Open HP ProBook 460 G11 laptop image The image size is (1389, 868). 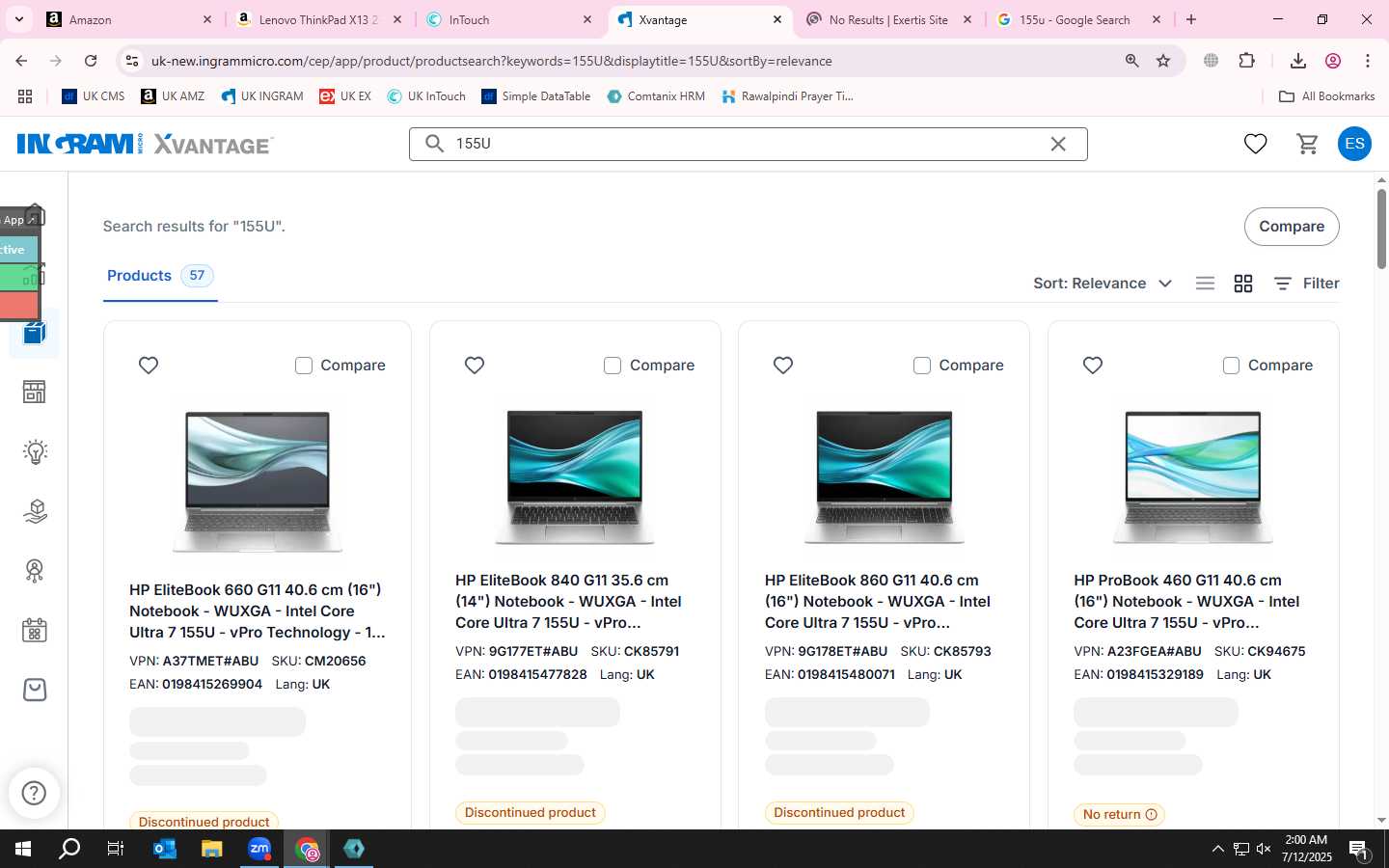(1193, 476)
